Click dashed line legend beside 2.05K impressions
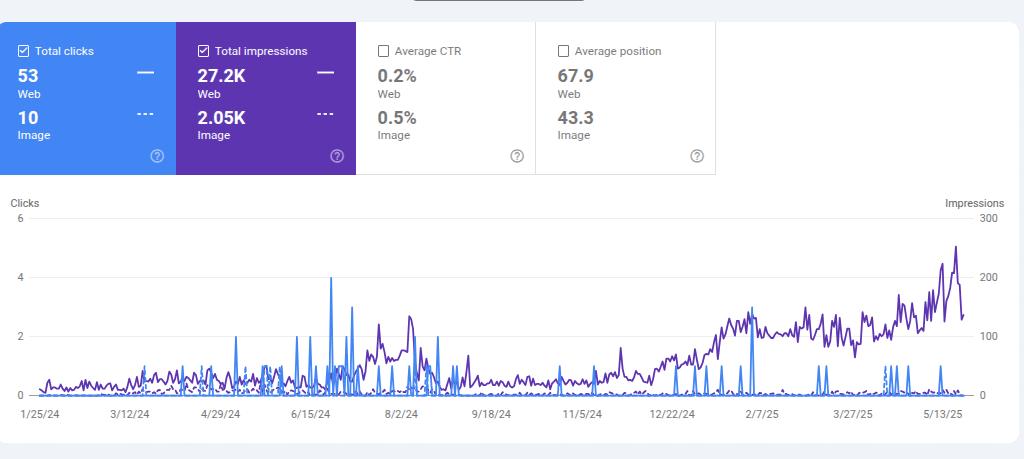The image size is (1024, 459). [x=325, y=114]
